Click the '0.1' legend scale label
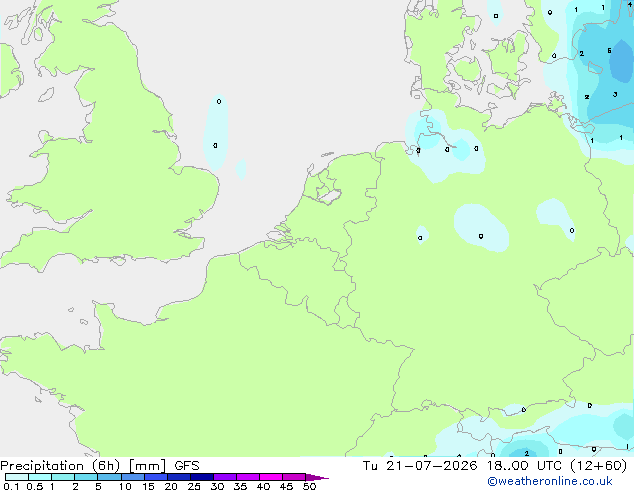 (x=11, y=486)
